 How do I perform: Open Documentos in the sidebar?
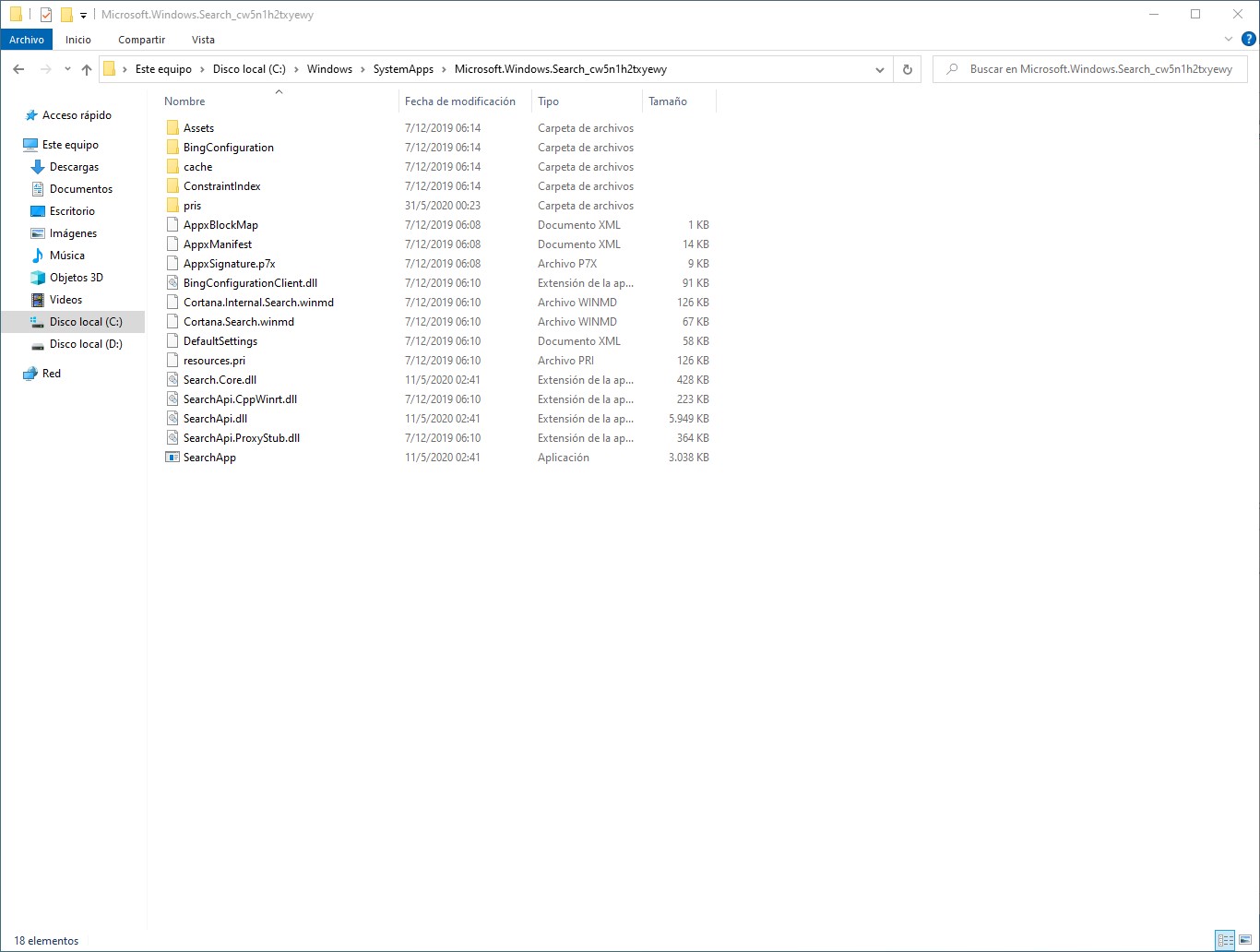81,189
